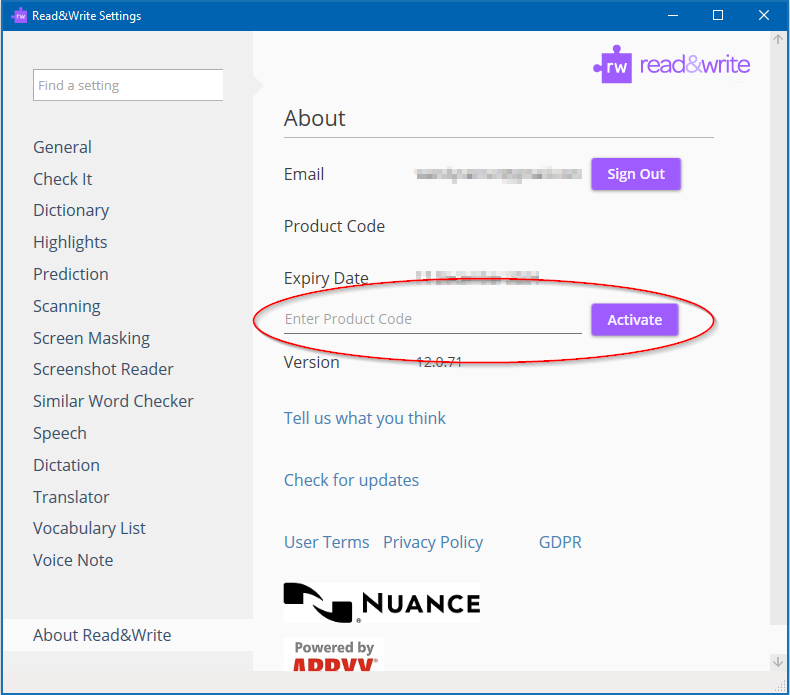Open the Privacy Policy link

433,542
